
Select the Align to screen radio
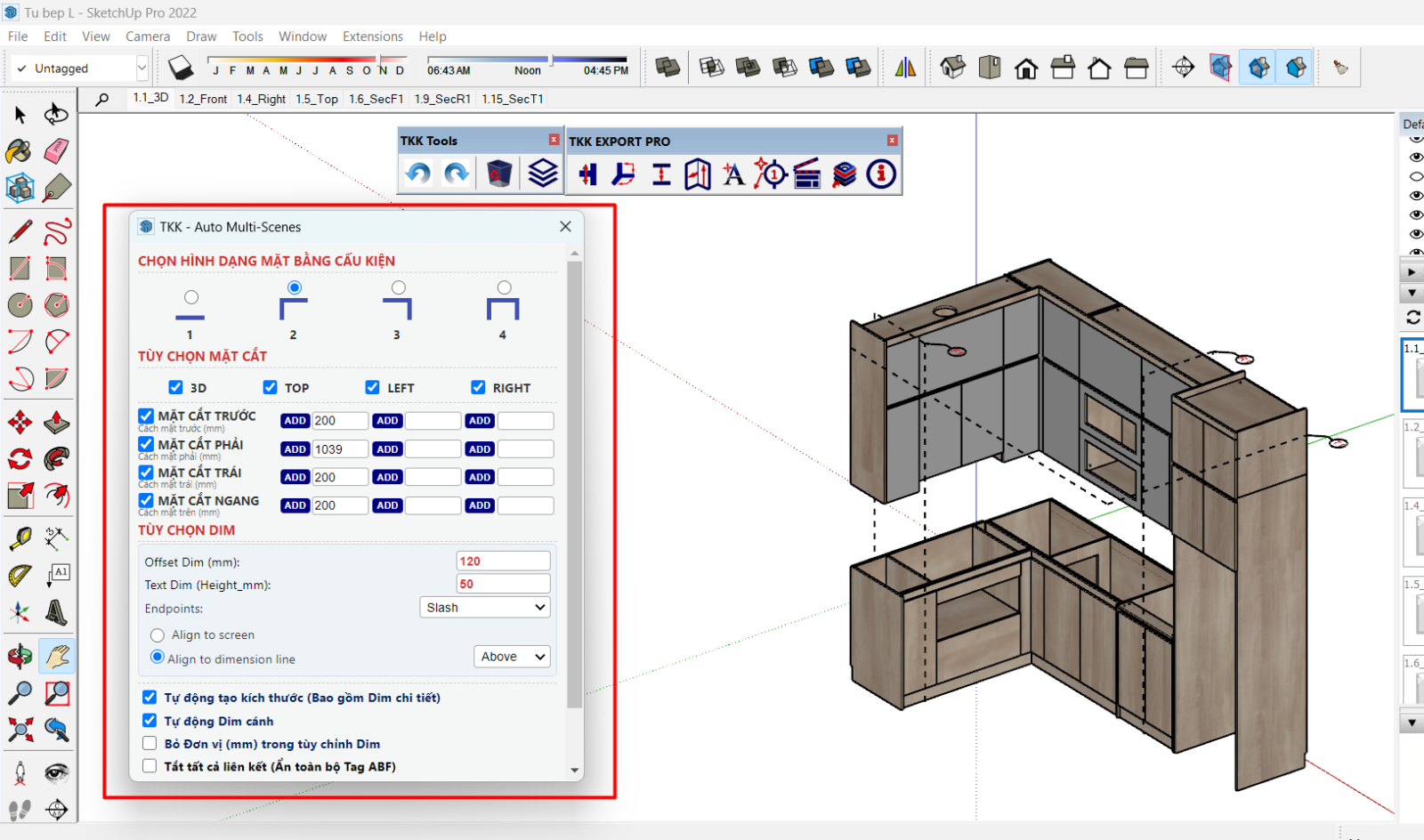(x=158, y=634)
